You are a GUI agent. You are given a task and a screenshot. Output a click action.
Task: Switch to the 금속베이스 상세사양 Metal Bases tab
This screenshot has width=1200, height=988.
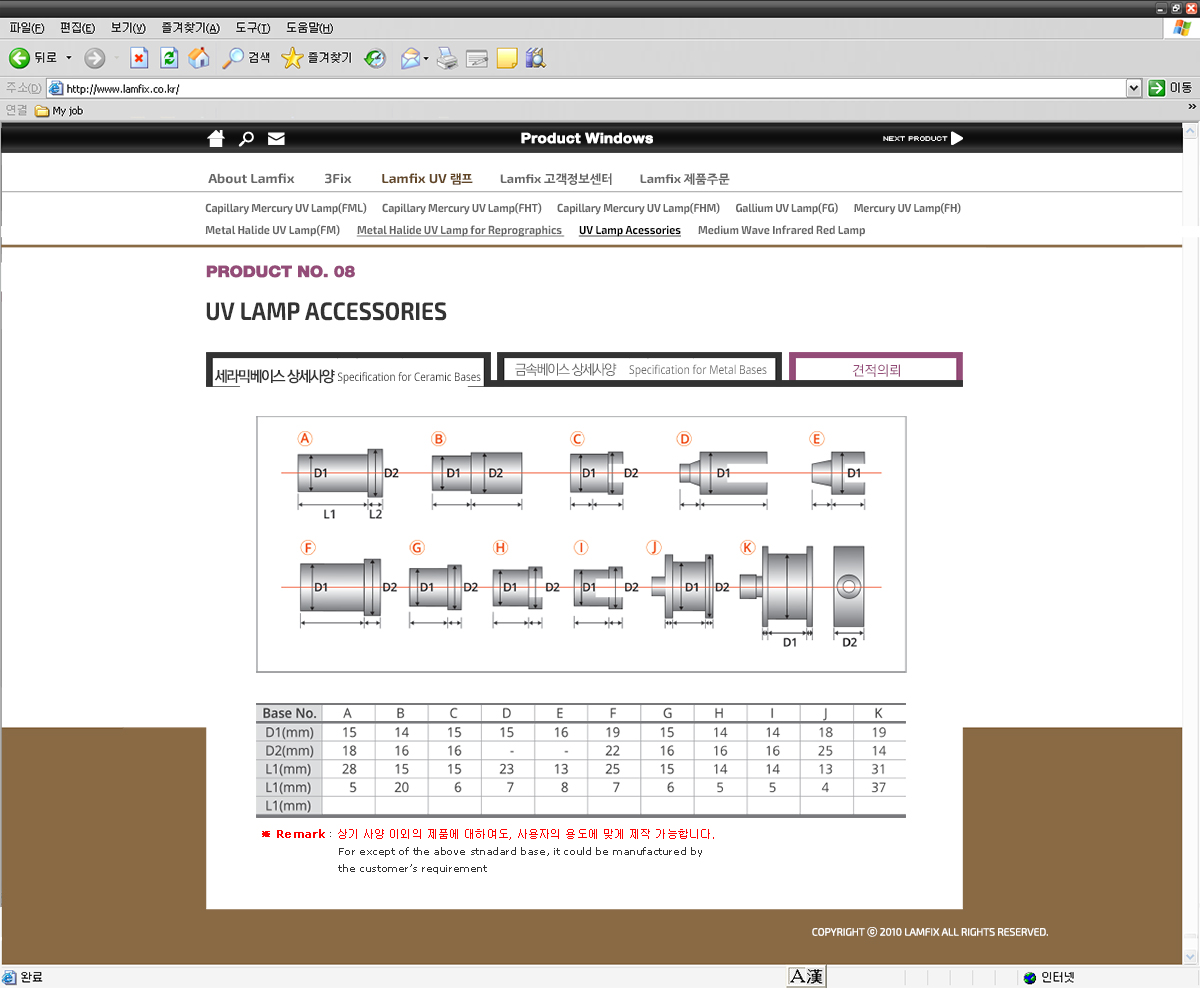pos(640,370)
